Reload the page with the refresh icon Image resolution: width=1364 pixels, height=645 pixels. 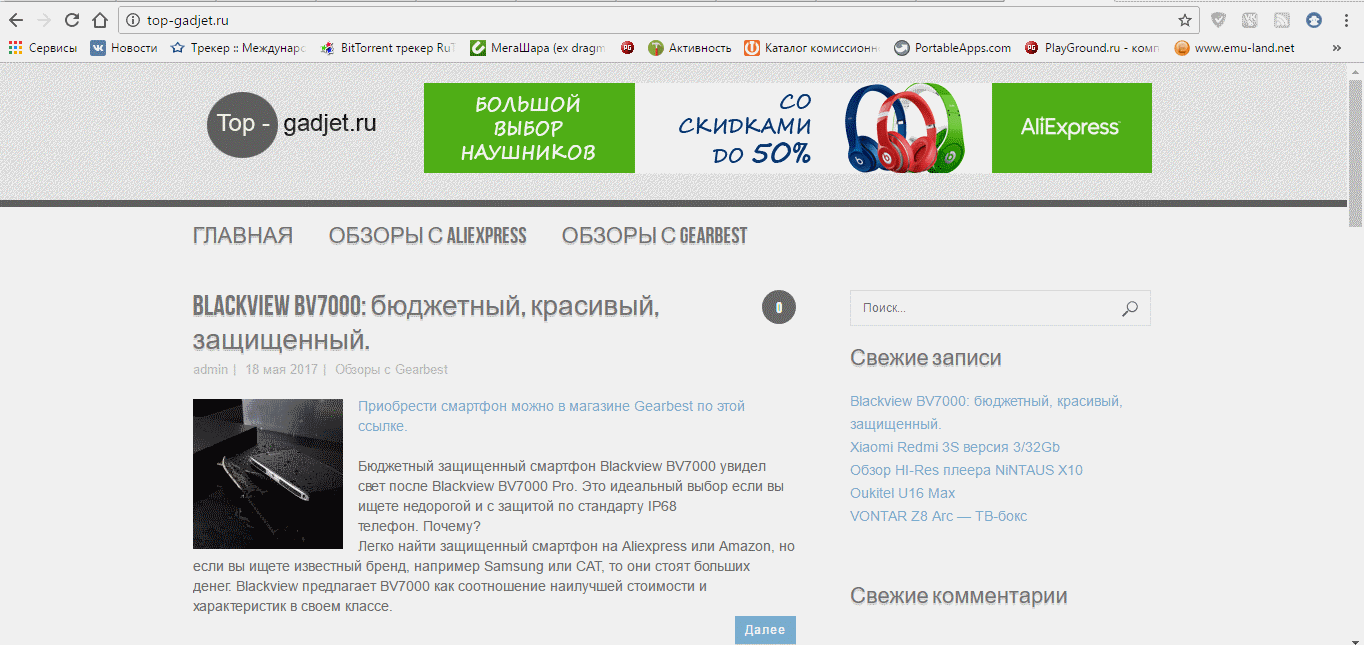72,20
